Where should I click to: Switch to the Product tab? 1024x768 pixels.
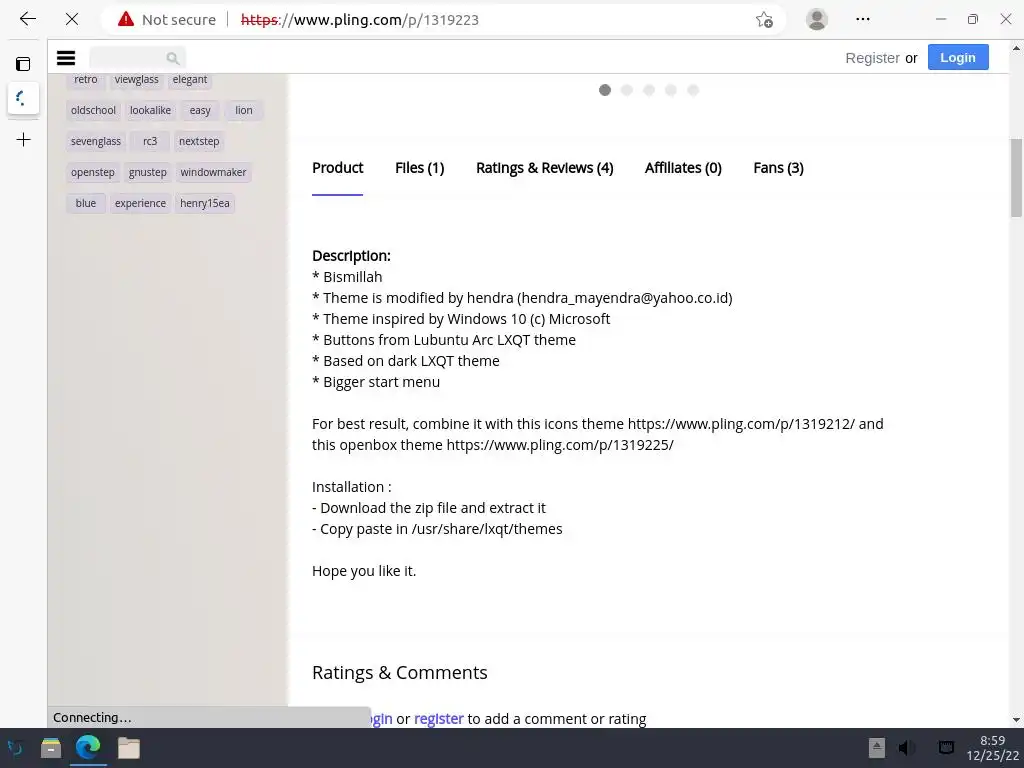coord(337,168)
